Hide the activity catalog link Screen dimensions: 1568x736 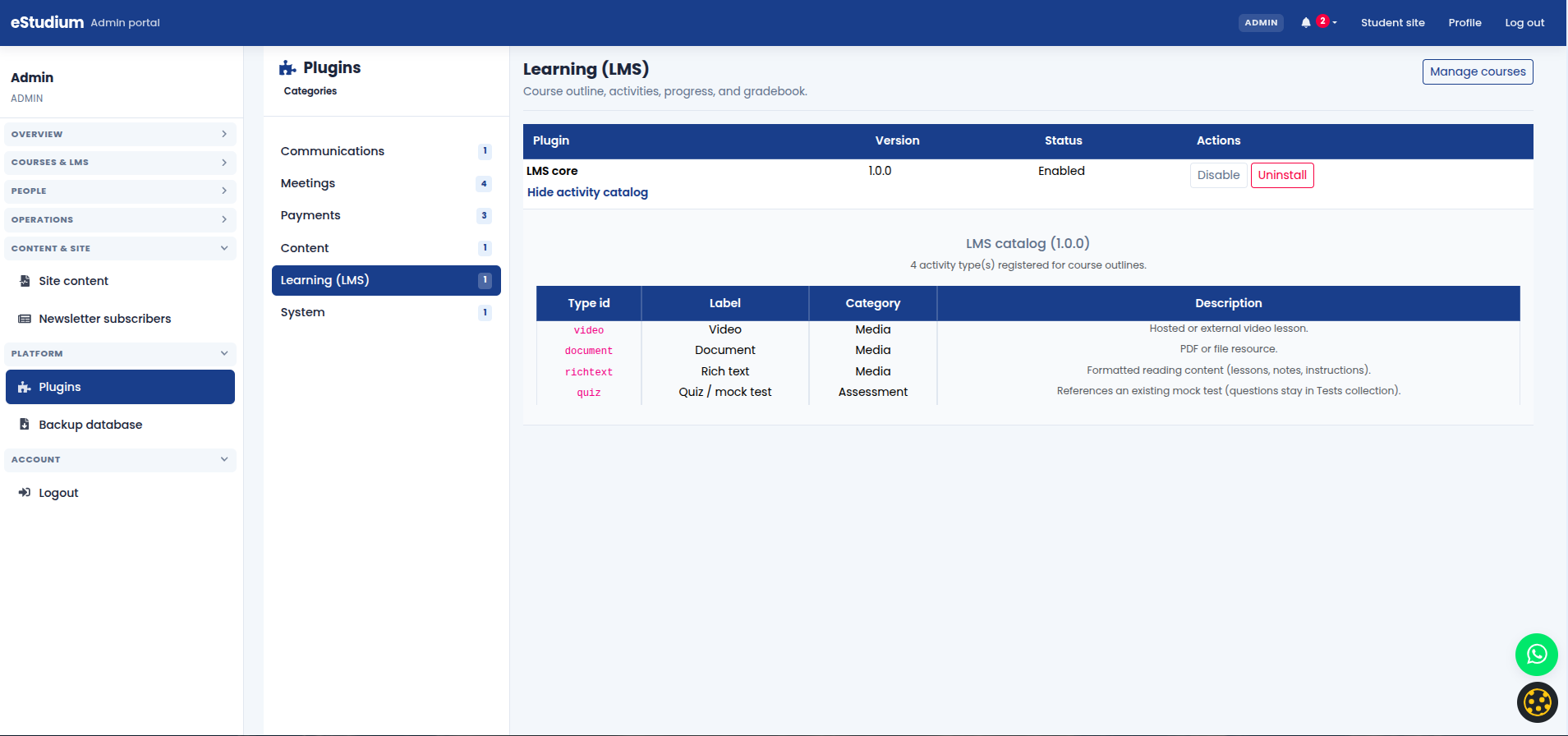587,192
